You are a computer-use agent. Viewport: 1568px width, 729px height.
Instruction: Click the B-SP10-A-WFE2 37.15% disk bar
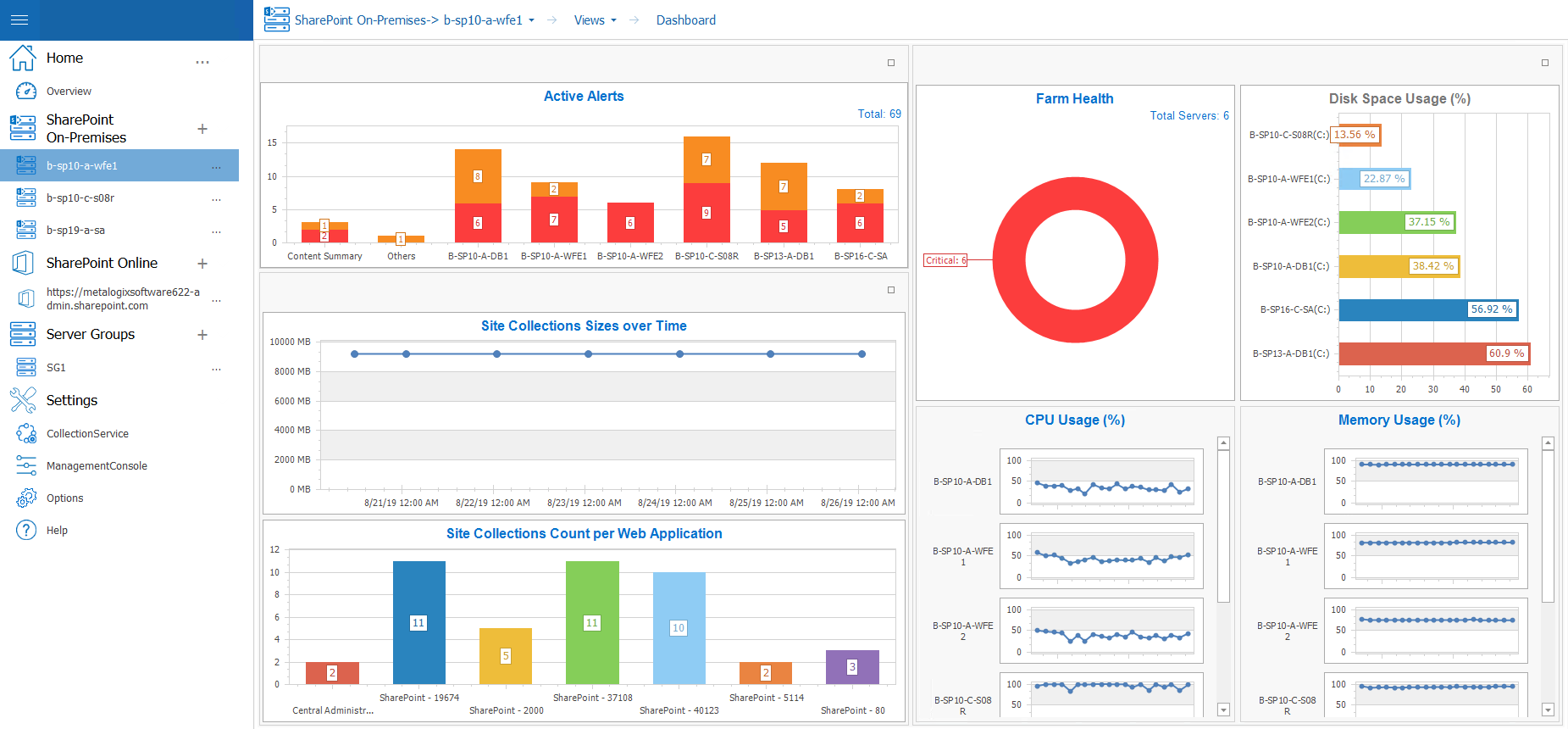click(1397, 222)
